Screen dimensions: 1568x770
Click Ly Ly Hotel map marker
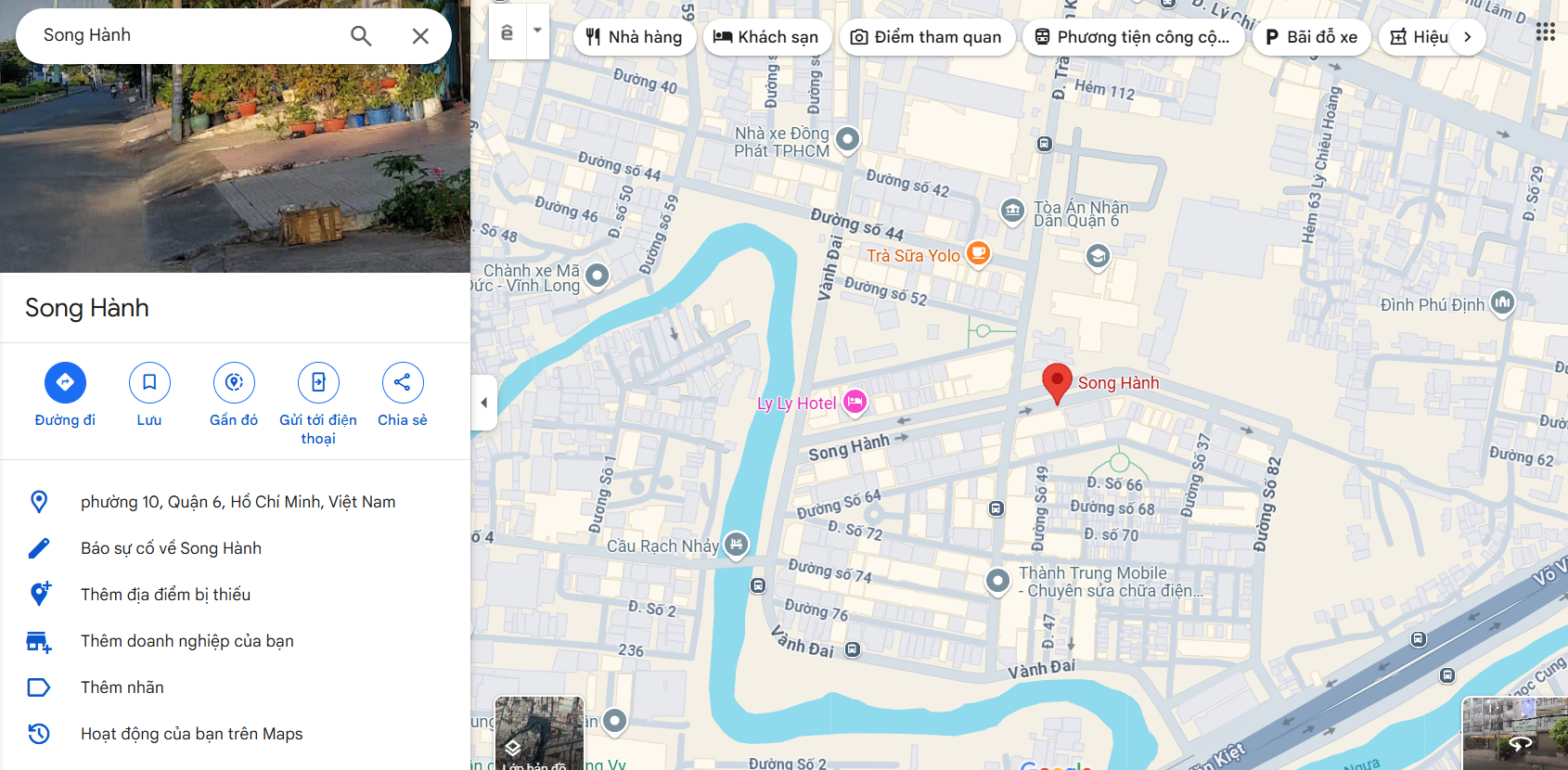[855, 402]
